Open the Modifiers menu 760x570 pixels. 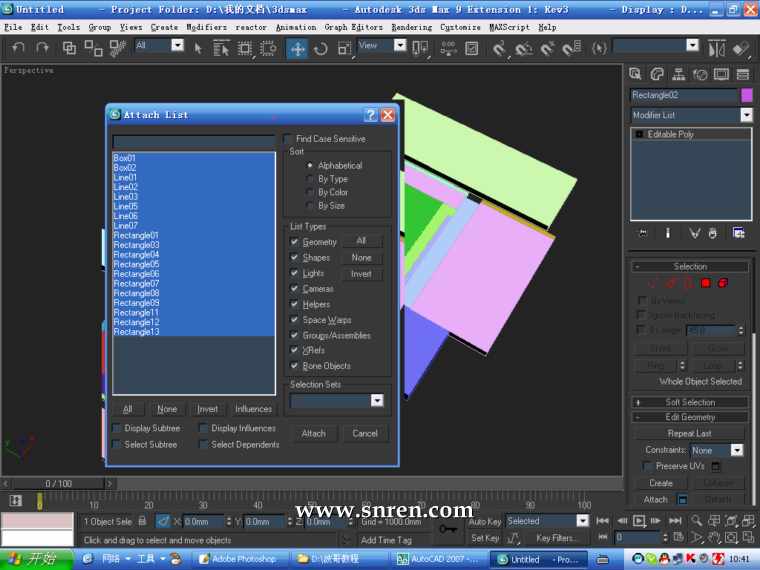point(206,28)
